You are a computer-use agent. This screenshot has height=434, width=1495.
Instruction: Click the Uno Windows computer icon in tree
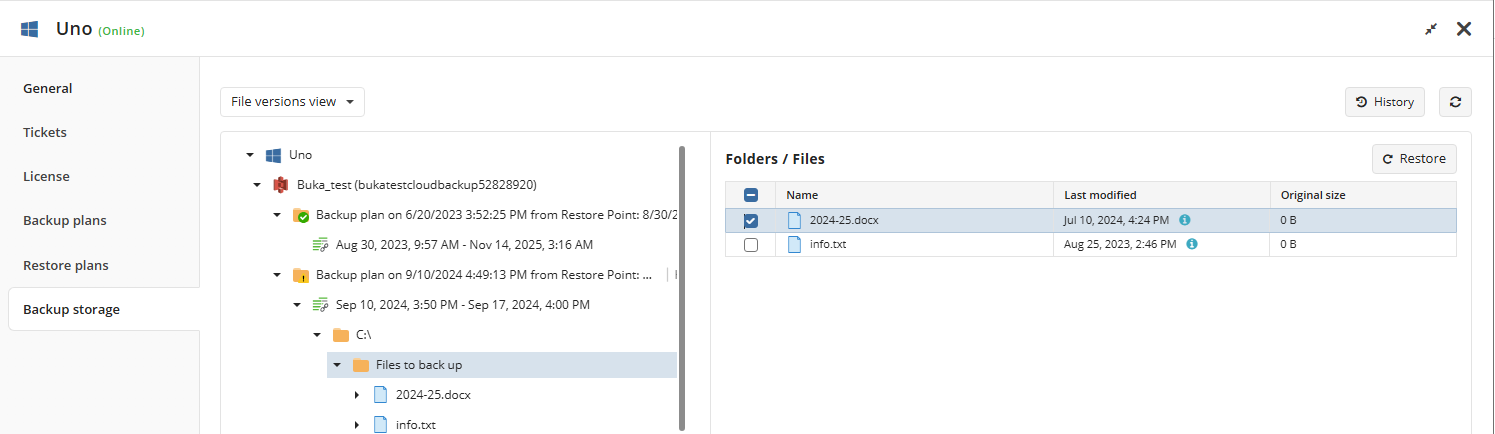(273, 155)
